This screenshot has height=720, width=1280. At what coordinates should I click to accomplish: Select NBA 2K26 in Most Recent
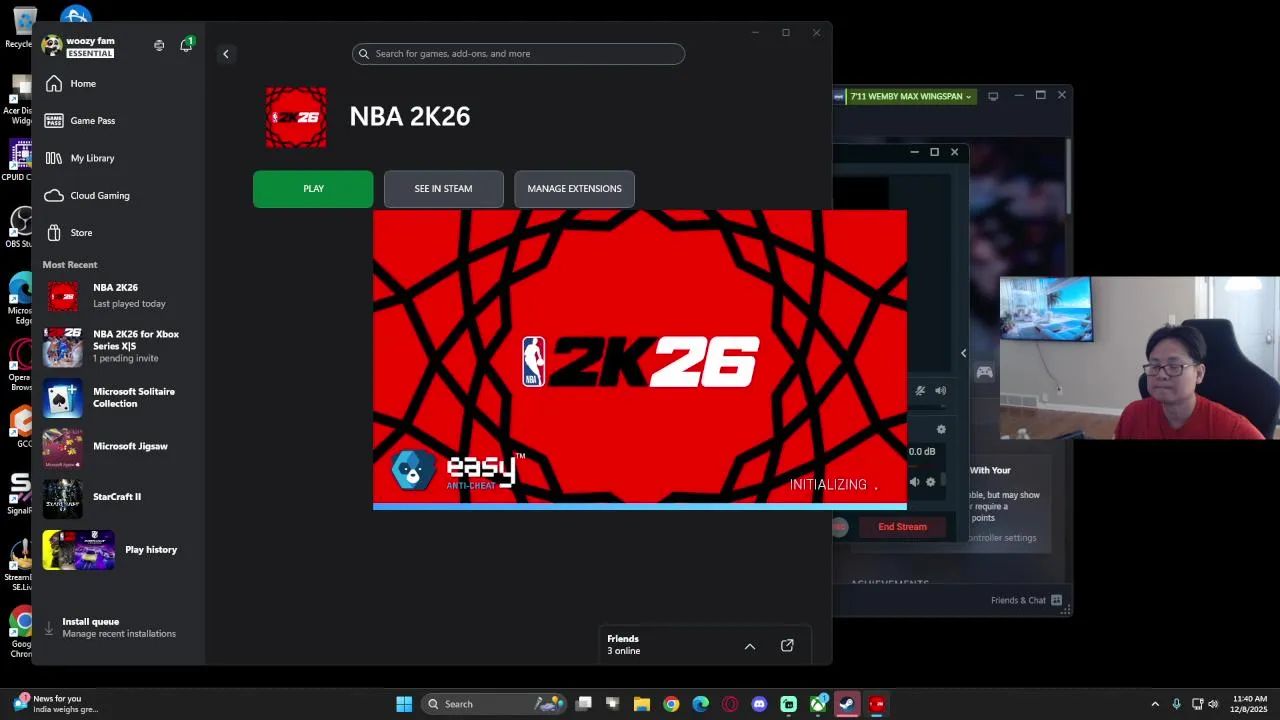point(118,296)
